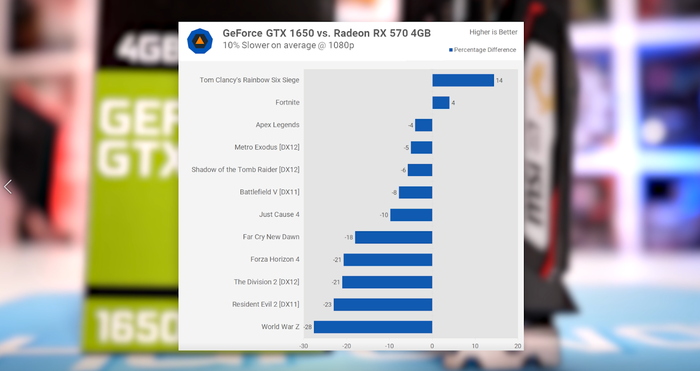Click the blue TechSpot logo icon
Image resolution: width=700 pixels, height=371 pixels.
pyautogui.click(x=200, y=41)
